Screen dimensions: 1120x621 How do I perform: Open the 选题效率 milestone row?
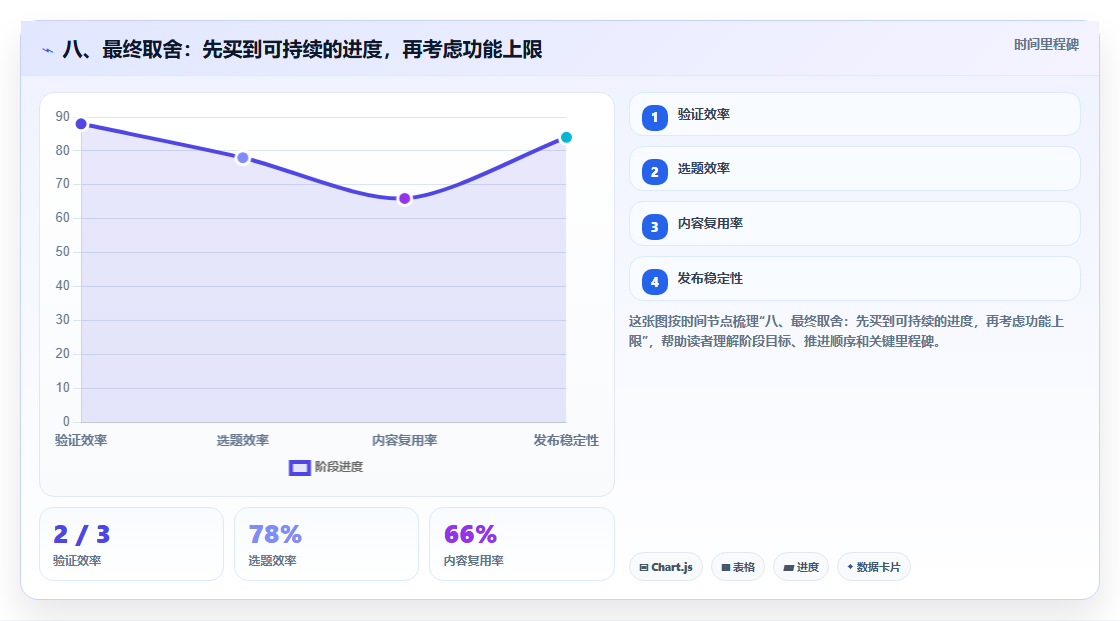[854, 169]
